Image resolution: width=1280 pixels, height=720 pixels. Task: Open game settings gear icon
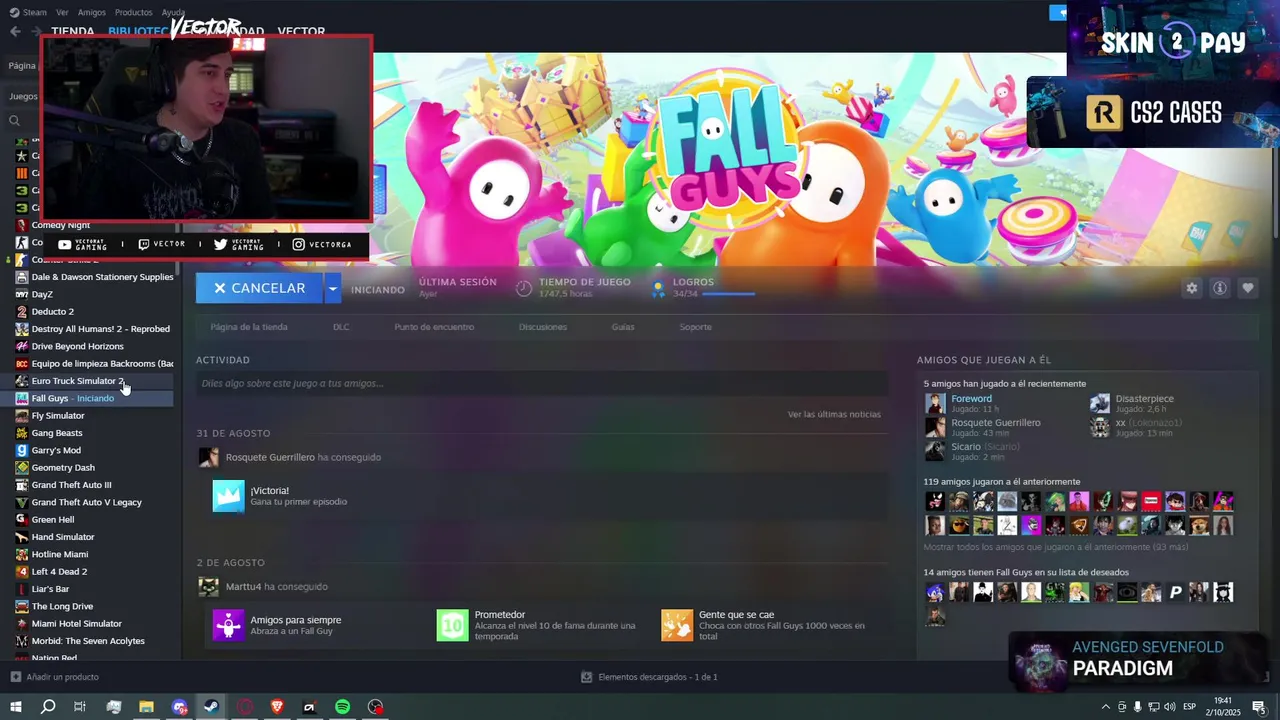coord(1191,288)
